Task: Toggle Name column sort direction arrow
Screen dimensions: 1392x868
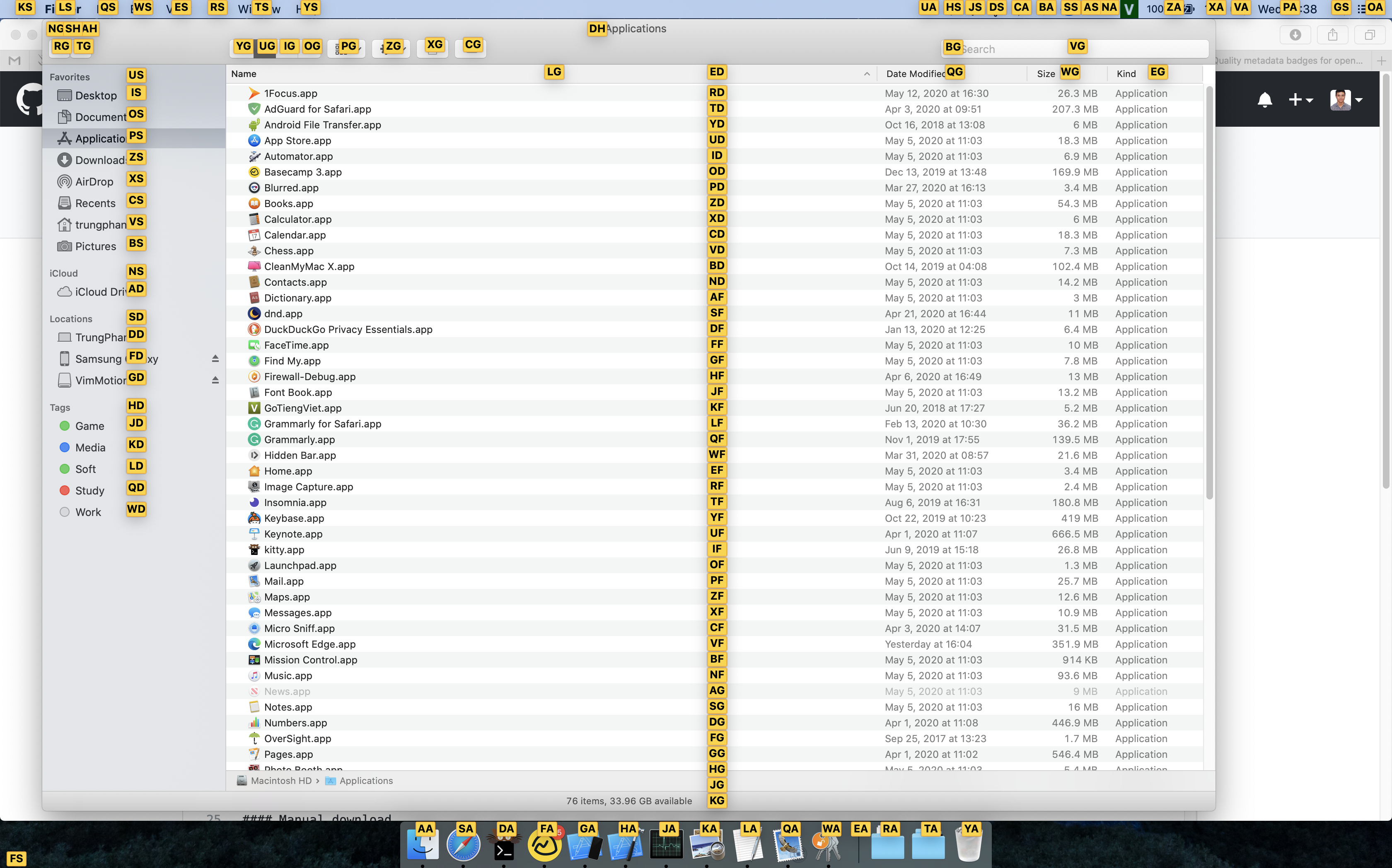Action: click(x=867, y=74)
